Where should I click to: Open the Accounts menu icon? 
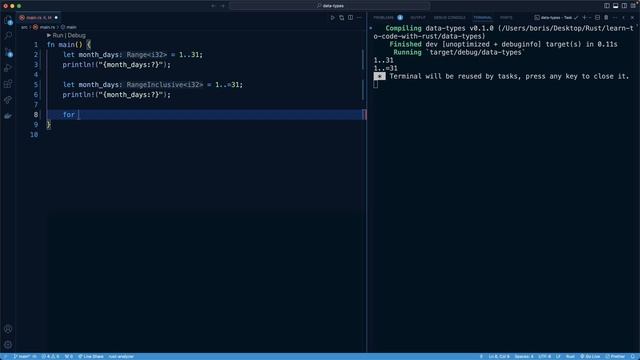pos(8,329)
